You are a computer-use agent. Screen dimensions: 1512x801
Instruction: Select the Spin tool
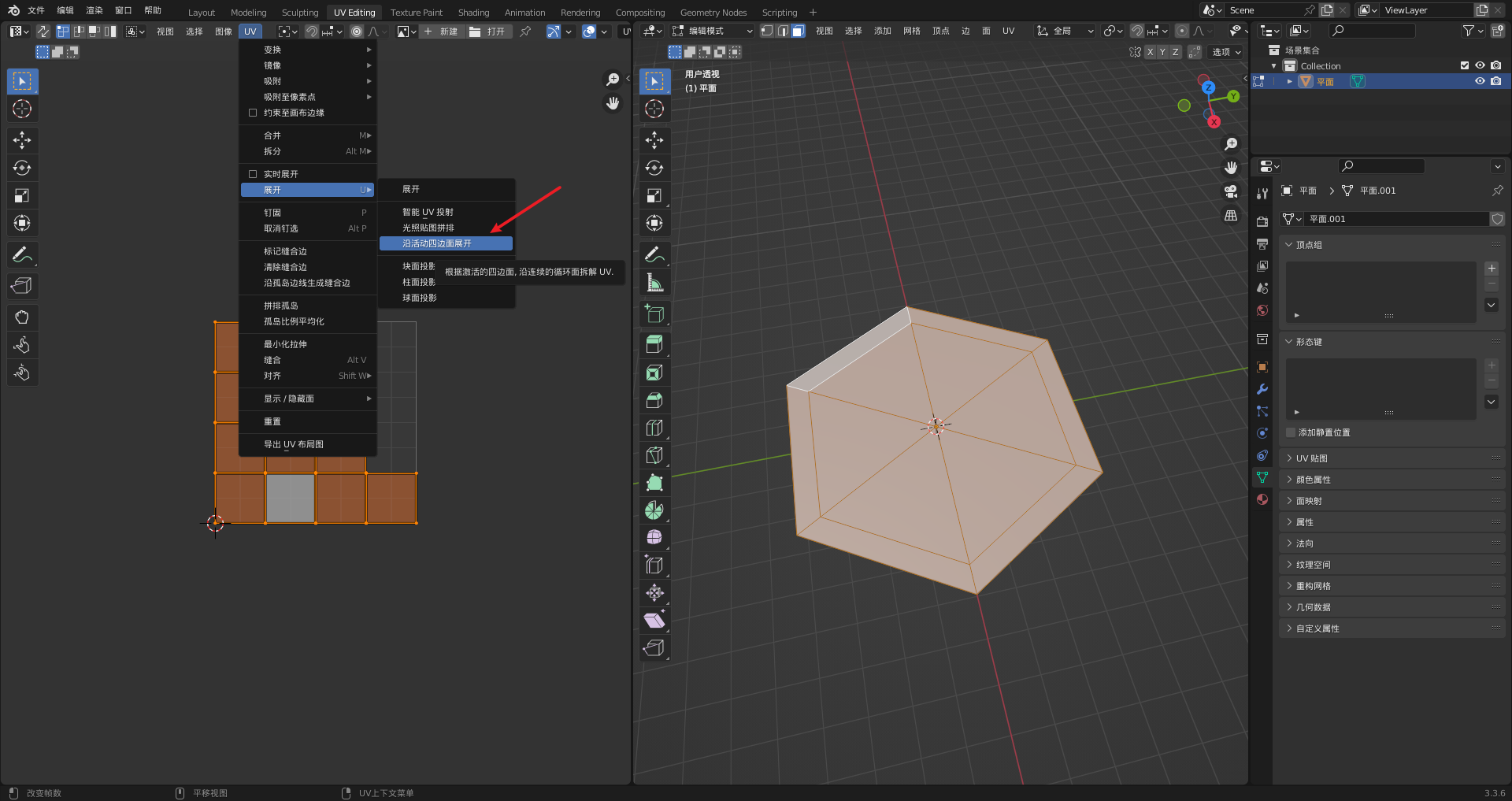[x=654, y=510]
